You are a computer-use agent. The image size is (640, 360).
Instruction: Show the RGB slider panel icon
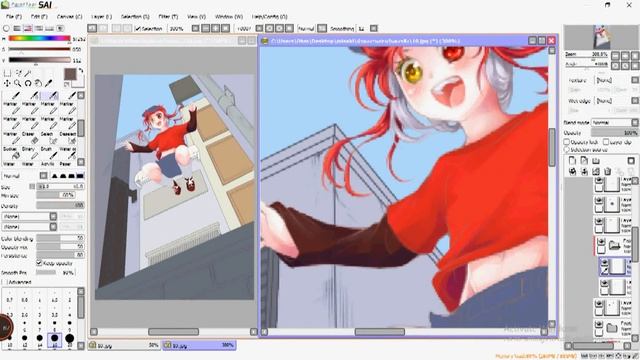[x=17, y=29]
